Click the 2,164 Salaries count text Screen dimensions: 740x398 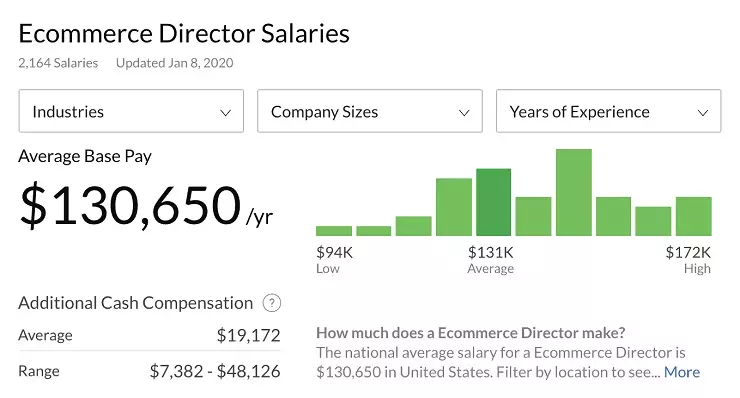[x=58, y=63]
